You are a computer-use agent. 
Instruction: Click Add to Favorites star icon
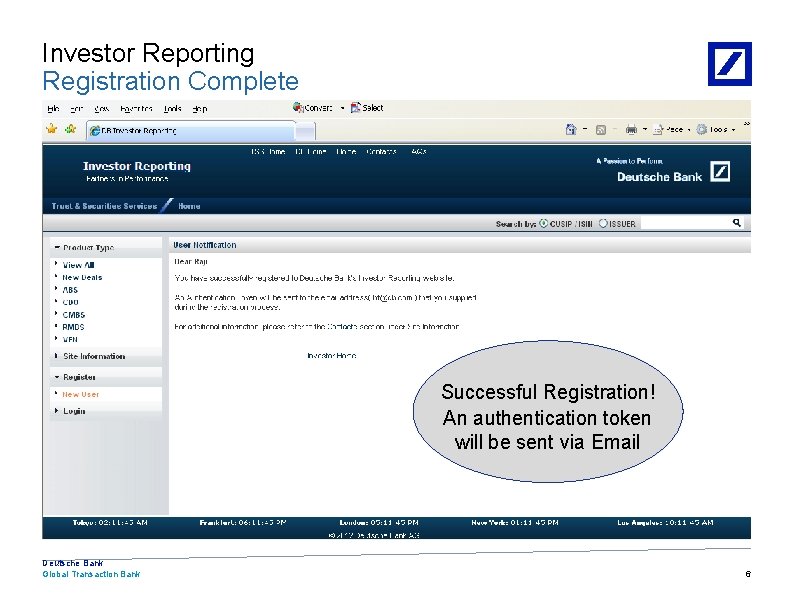pyautogui.click(x=70, y=129)
